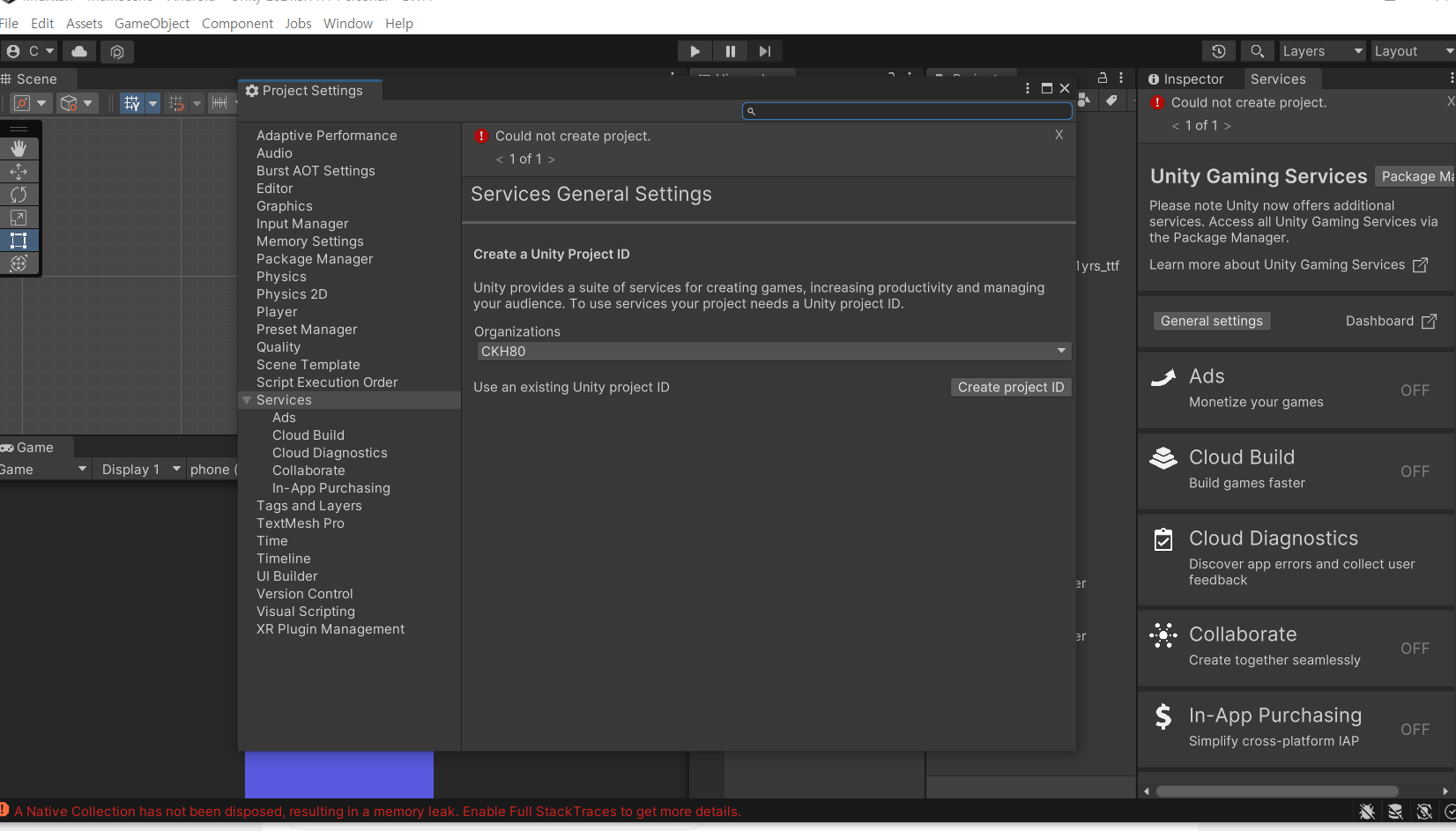Select the Rect transform tool
The width and height of the screenshot is (1456, 831).
click(x=19, y=241)
